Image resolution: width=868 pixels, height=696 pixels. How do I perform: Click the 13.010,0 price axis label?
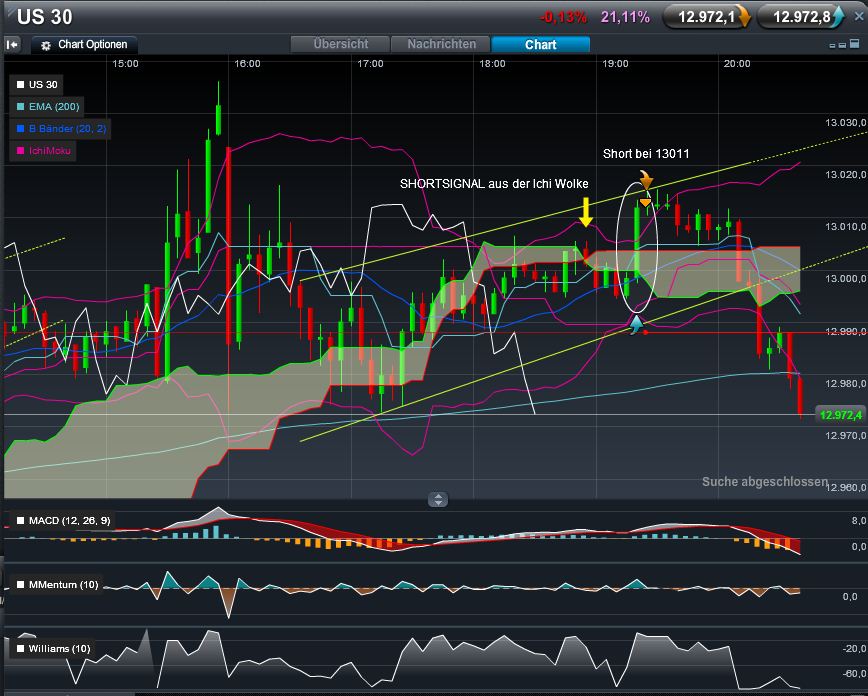click(845, 226)
